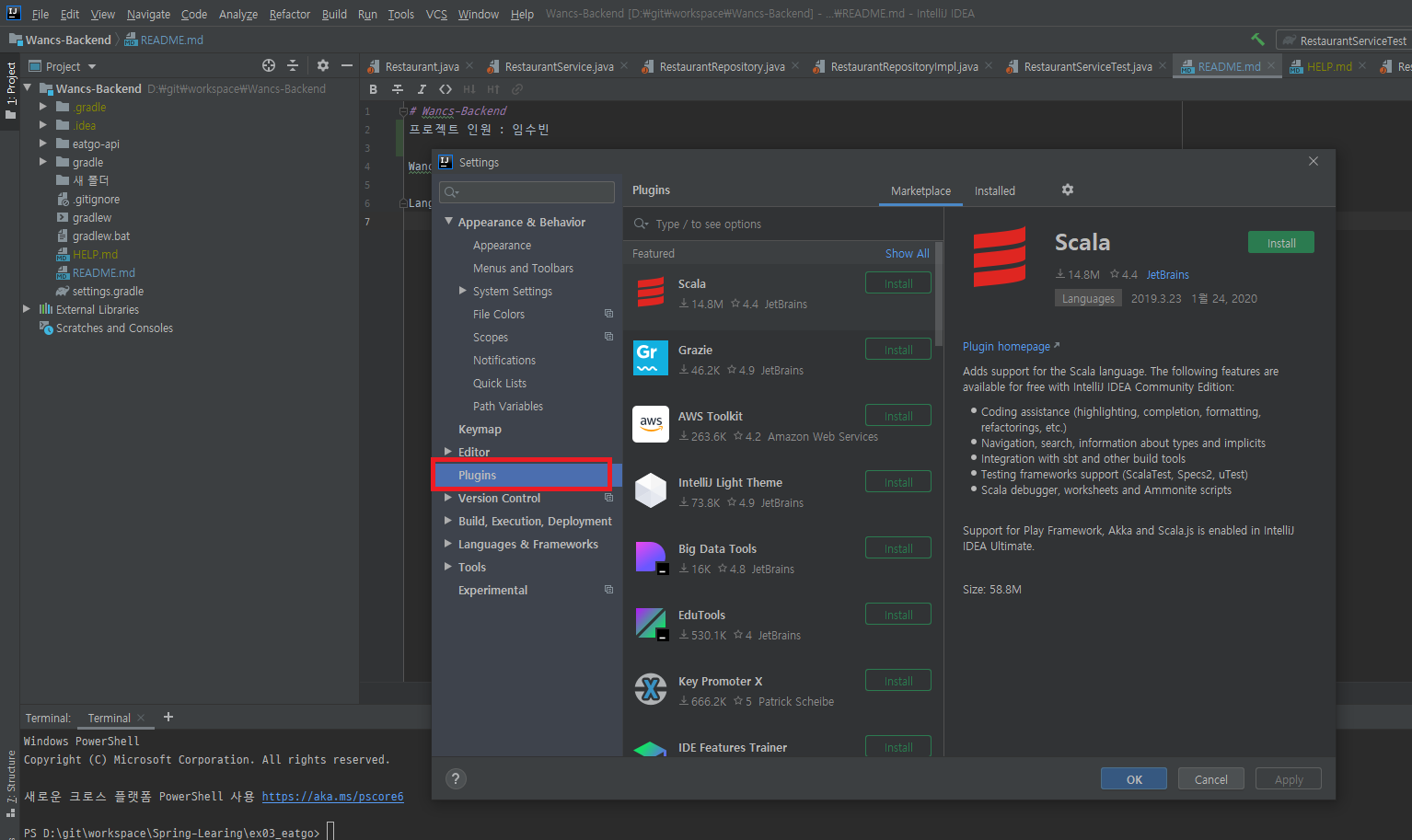Click the Key Promoter X plugin icon

click(651, 689)
